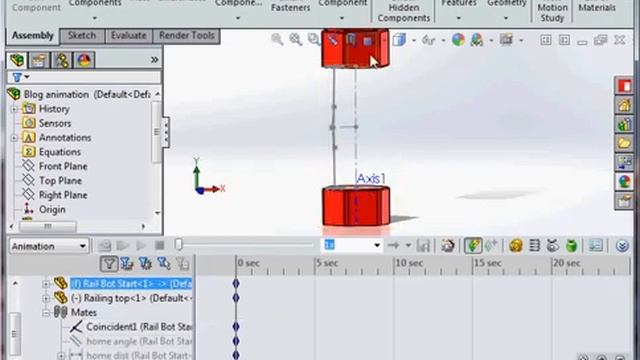Click the Calculate motion study icon
The image size is (640, 360).
coord(104,246)
